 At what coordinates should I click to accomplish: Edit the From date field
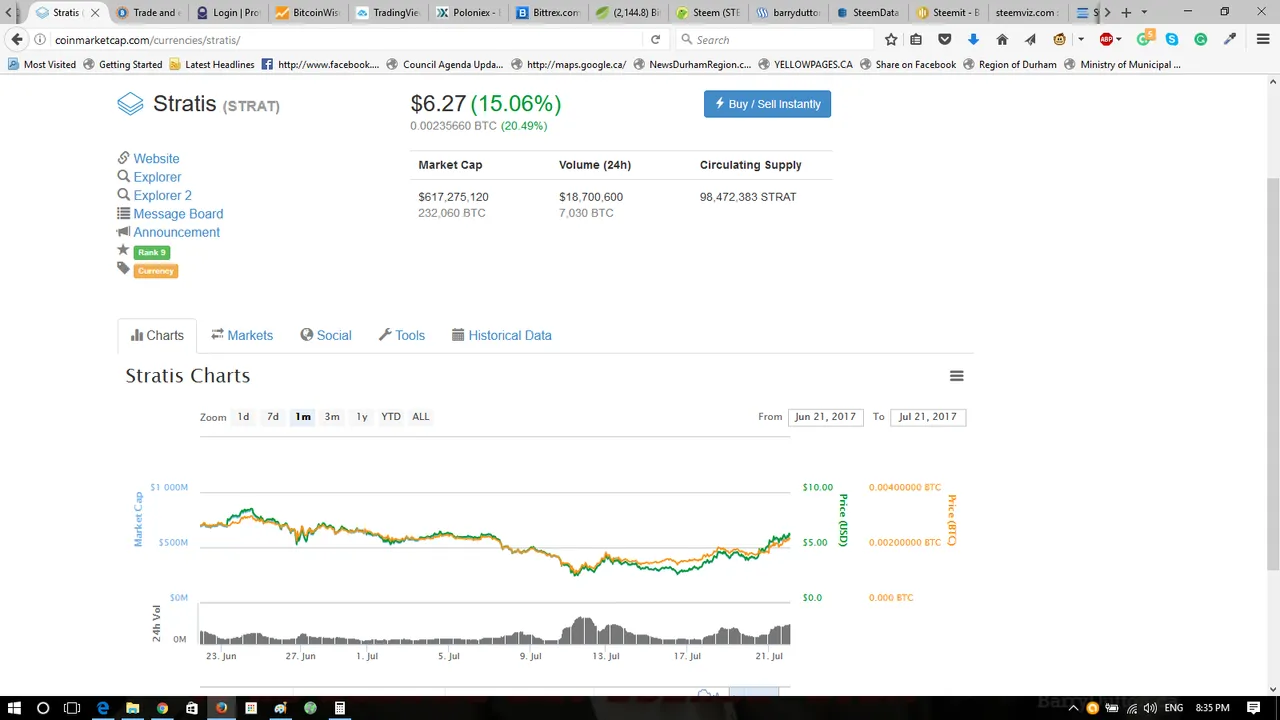(x=825, y=417)
